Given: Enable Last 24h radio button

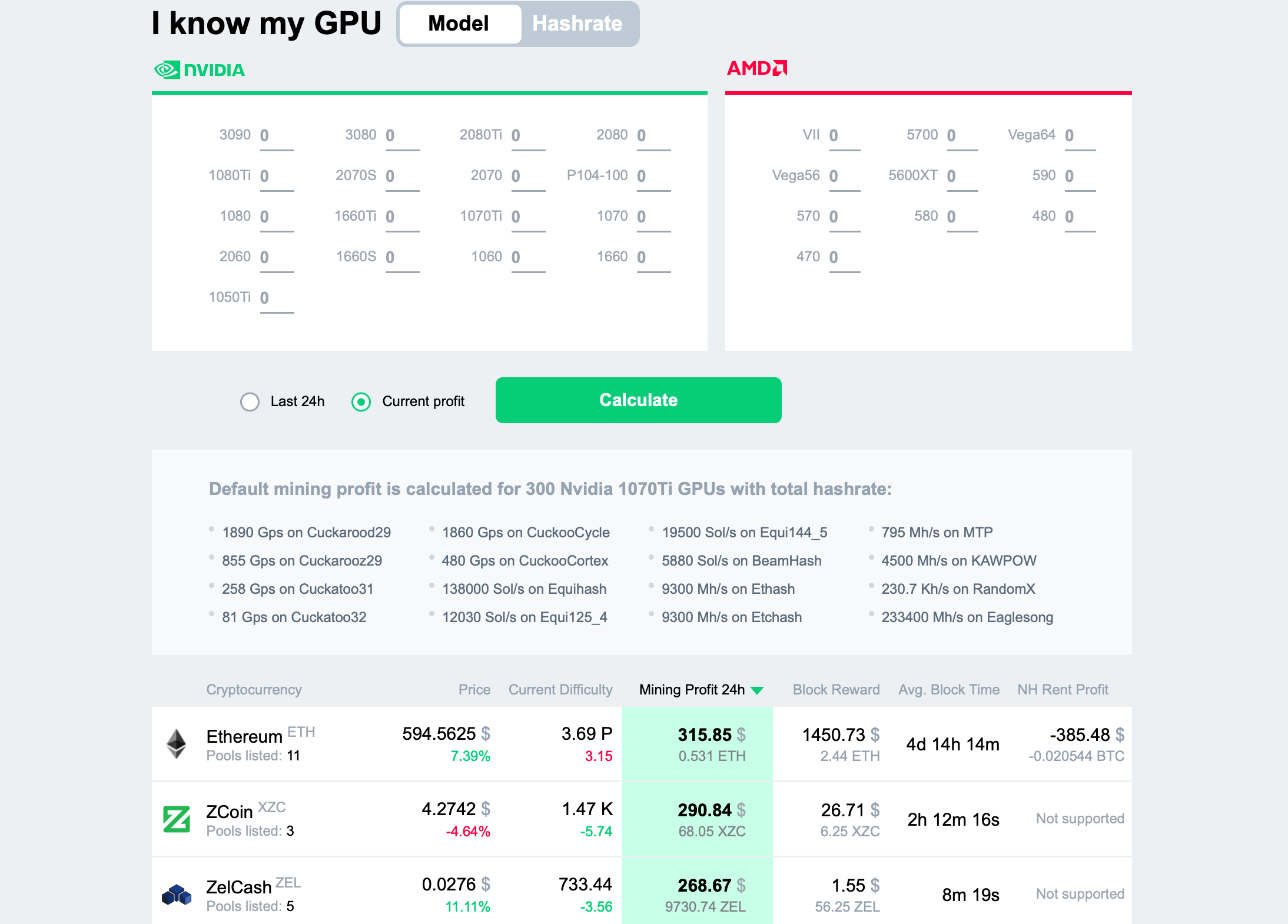Looking at the screenshot, I should (250, 401).
